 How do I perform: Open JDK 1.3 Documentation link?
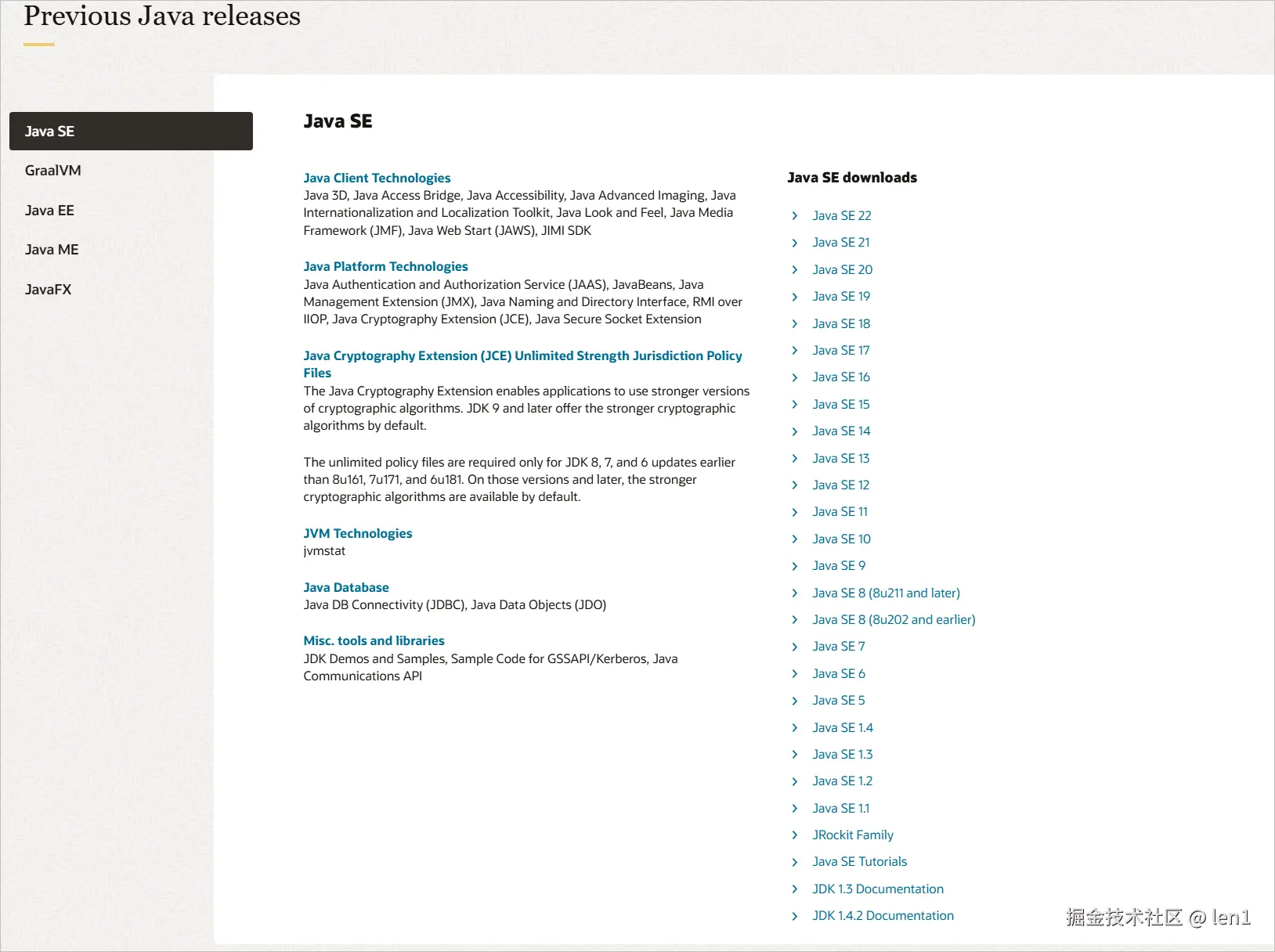pyautogui.click(x=877, y=889)
